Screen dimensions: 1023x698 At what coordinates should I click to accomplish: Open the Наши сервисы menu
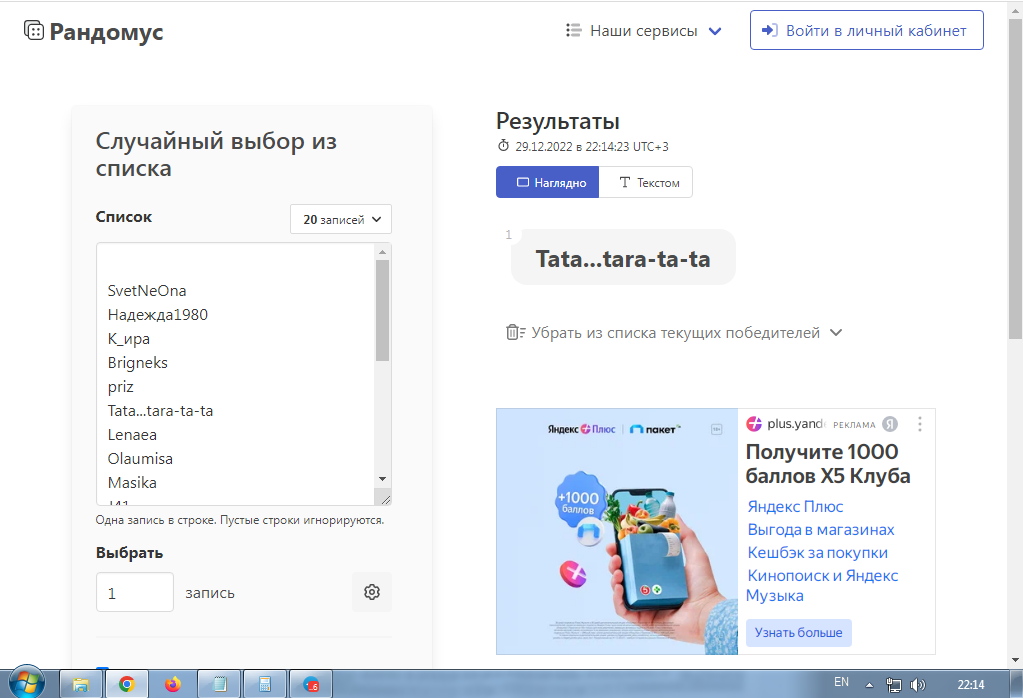pos(644,31)
